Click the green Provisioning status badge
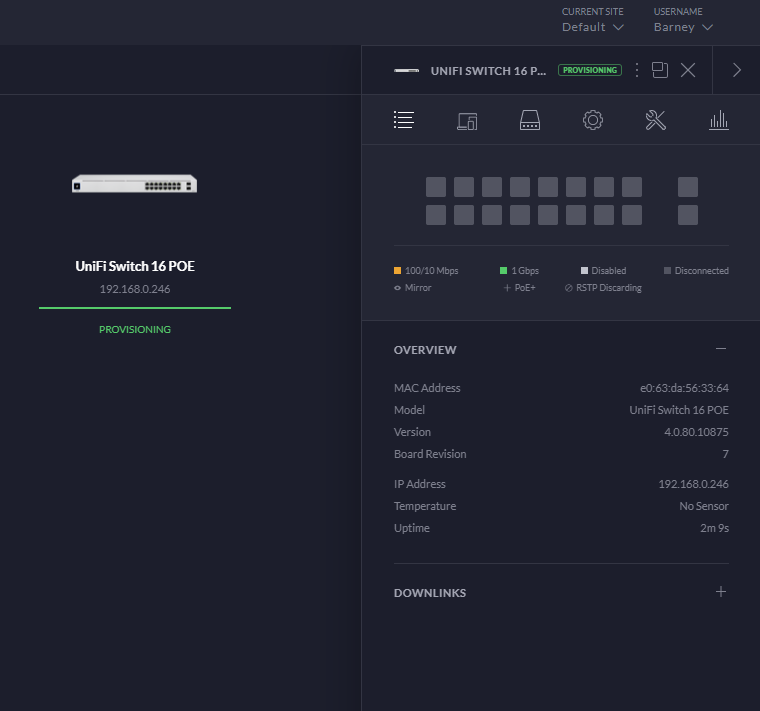 589,71
